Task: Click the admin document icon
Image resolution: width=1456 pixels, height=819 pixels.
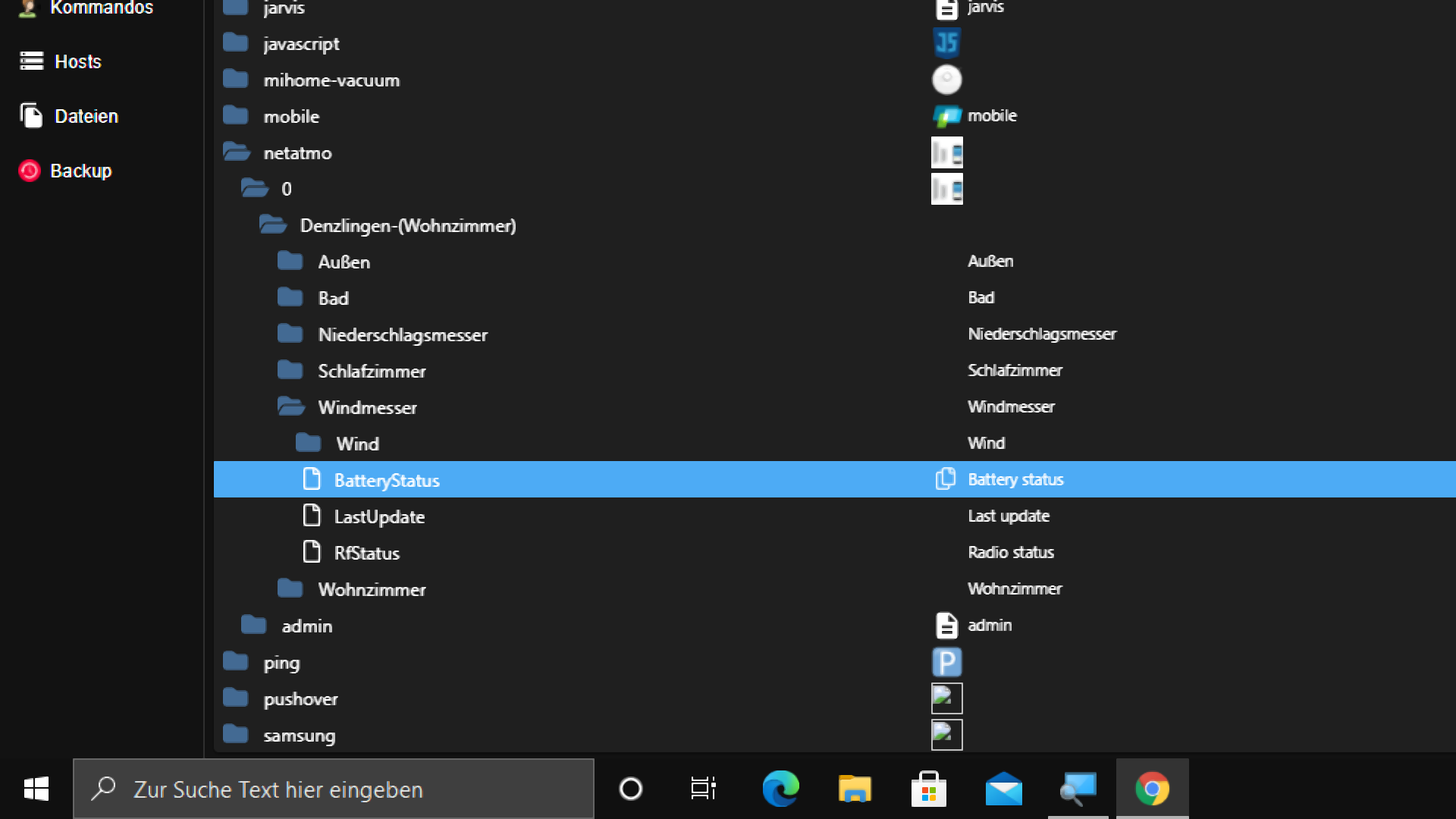Action: tap(946, 626)
